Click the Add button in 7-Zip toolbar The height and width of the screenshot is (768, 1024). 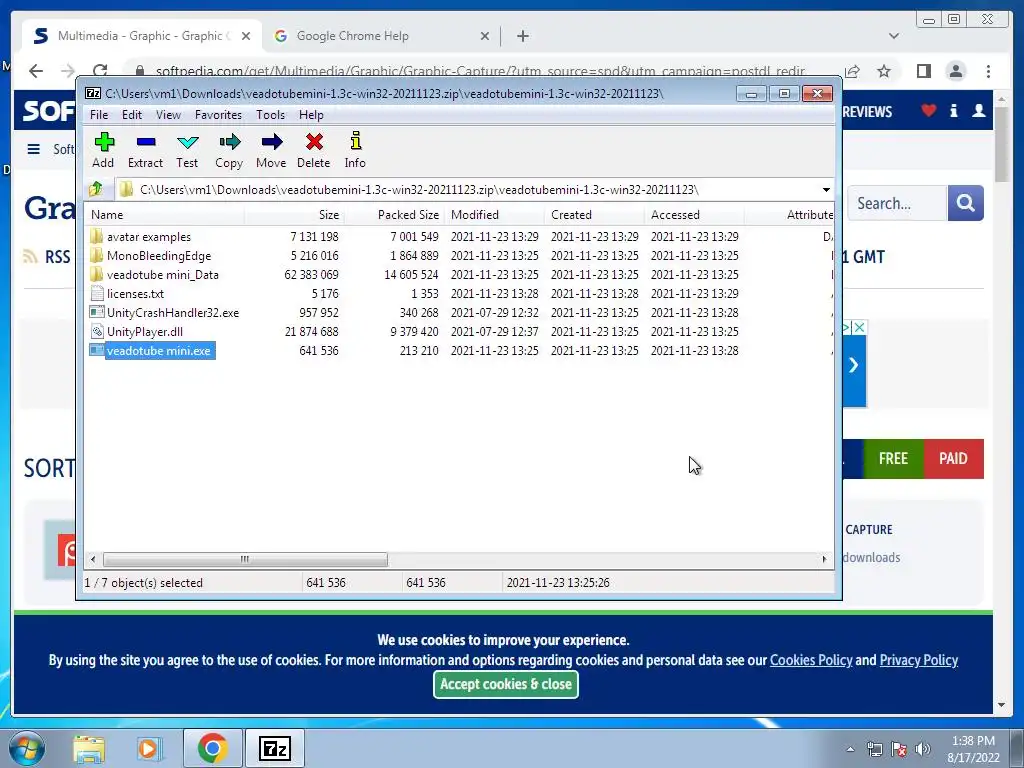(x=103, y=150)
